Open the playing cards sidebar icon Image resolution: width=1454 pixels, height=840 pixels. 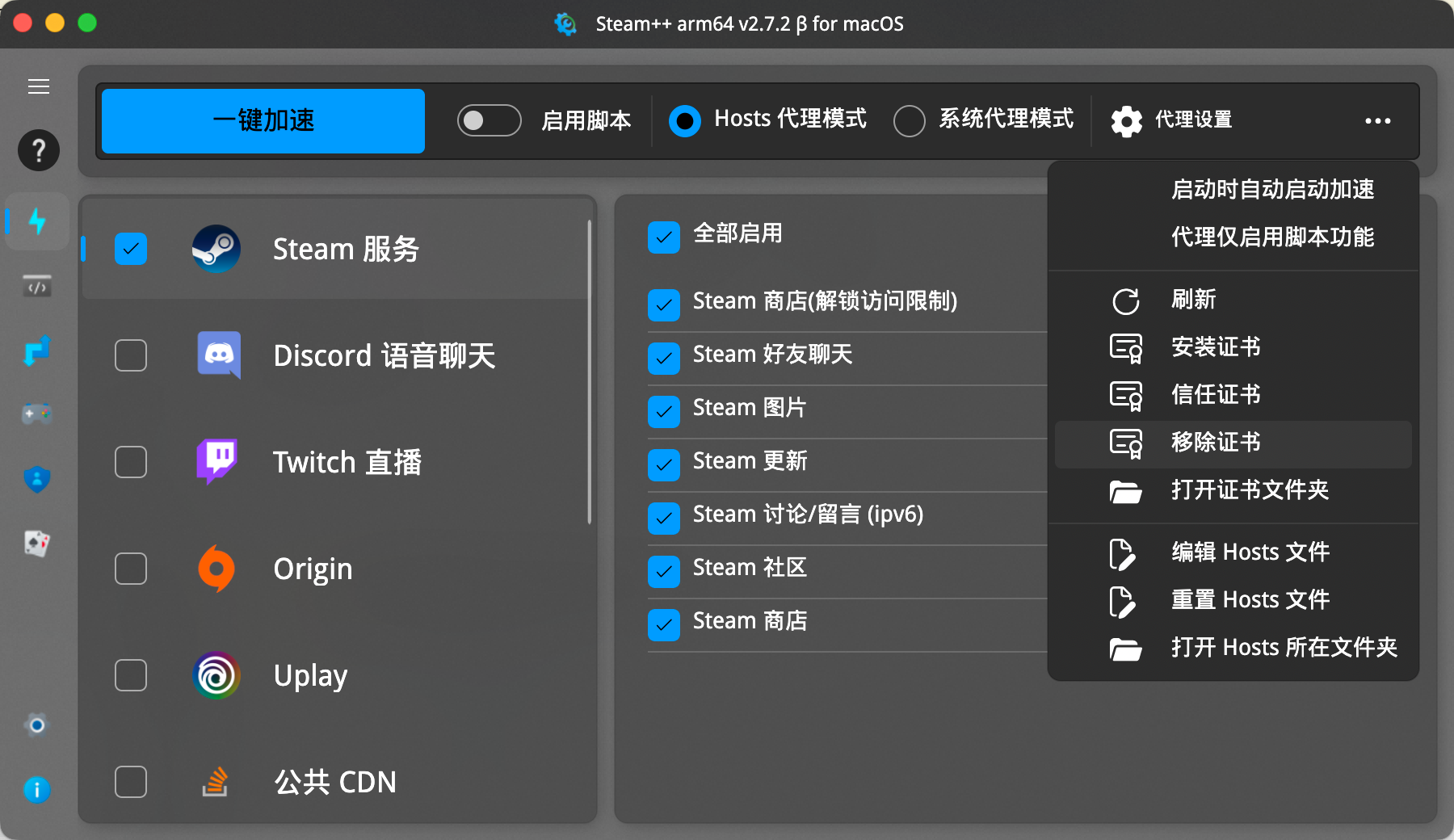click(37, 543)
